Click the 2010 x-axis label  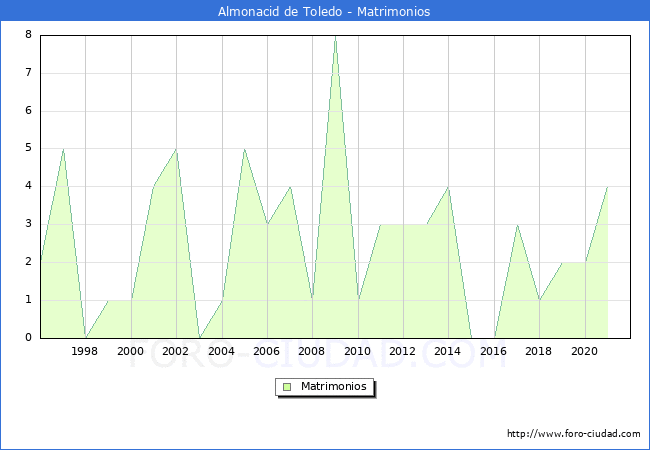357,351
